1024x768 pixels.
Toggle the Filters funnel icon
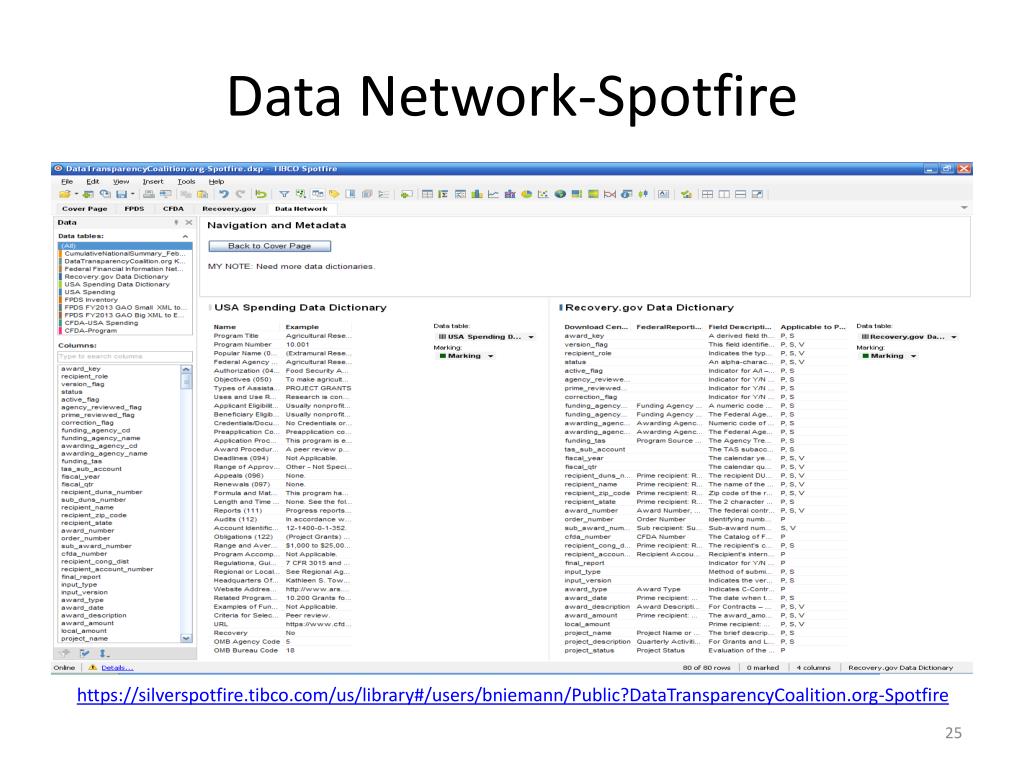click(284, 194)
